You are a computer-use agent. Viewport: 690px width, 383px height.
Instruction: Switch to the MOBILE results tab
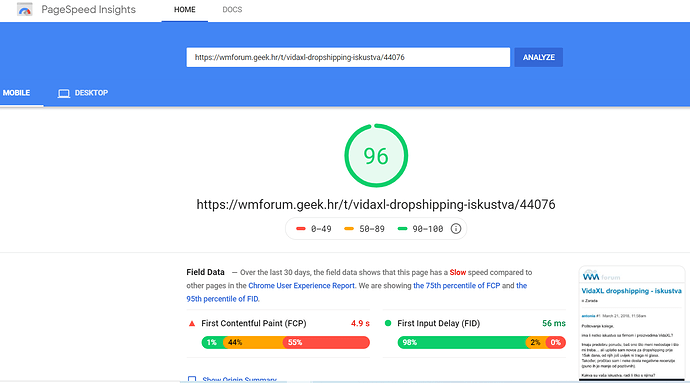tap(17, 93)
